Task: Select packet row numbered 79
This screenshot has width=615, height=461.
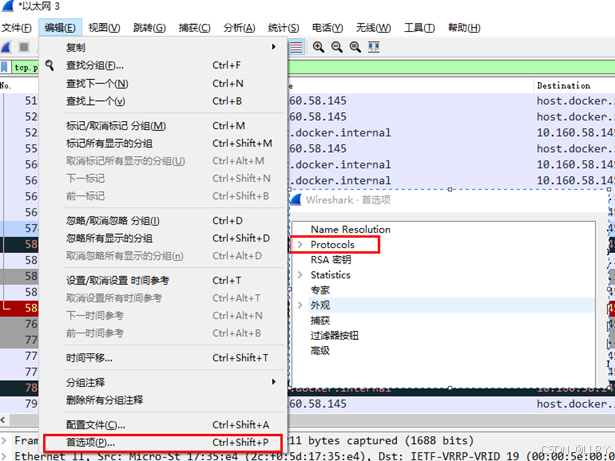Action: pos(308,404)
